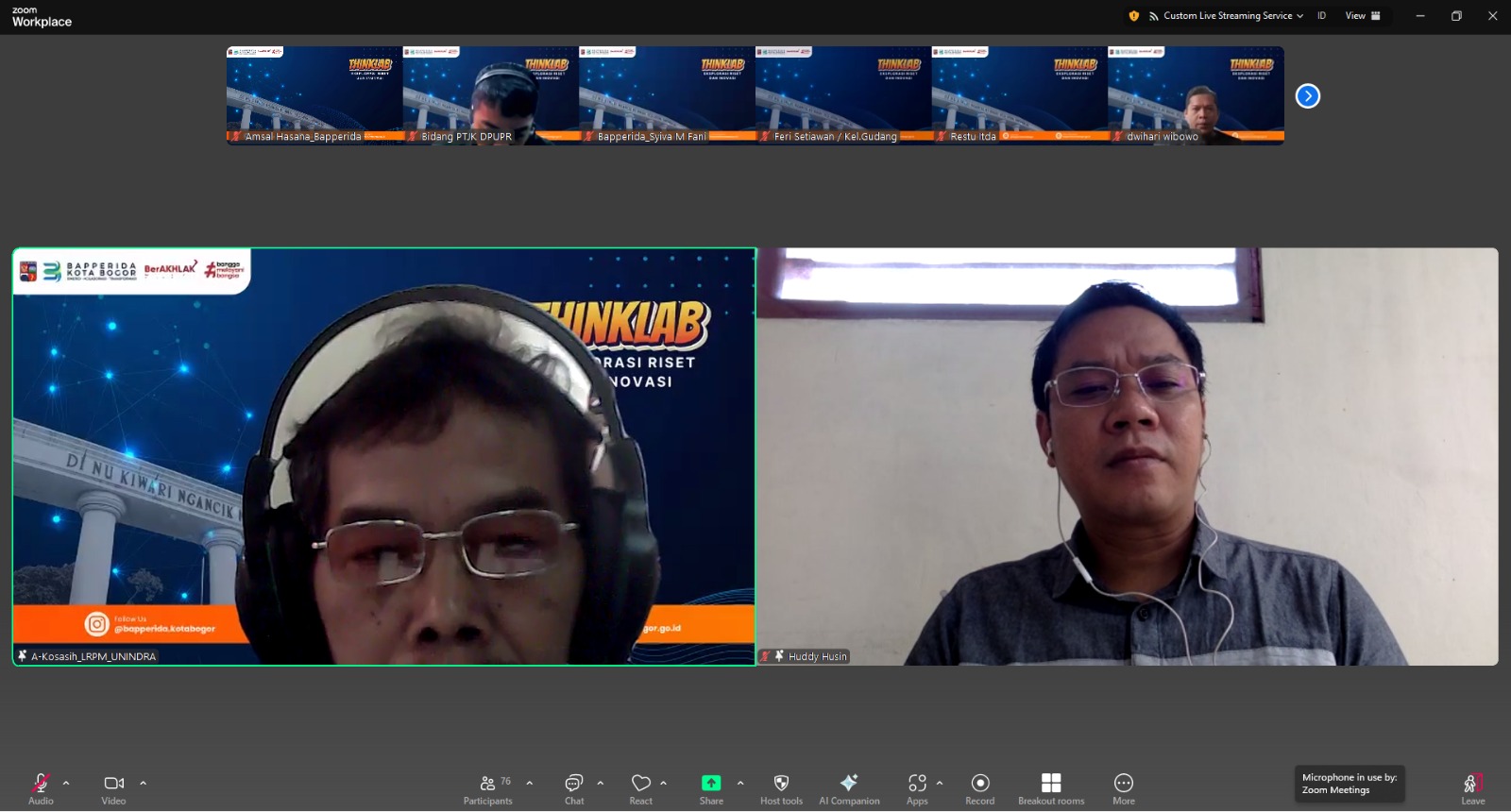Expand the video settings arrow
The width and height of the screenshot is (1511, 812).
144,783
